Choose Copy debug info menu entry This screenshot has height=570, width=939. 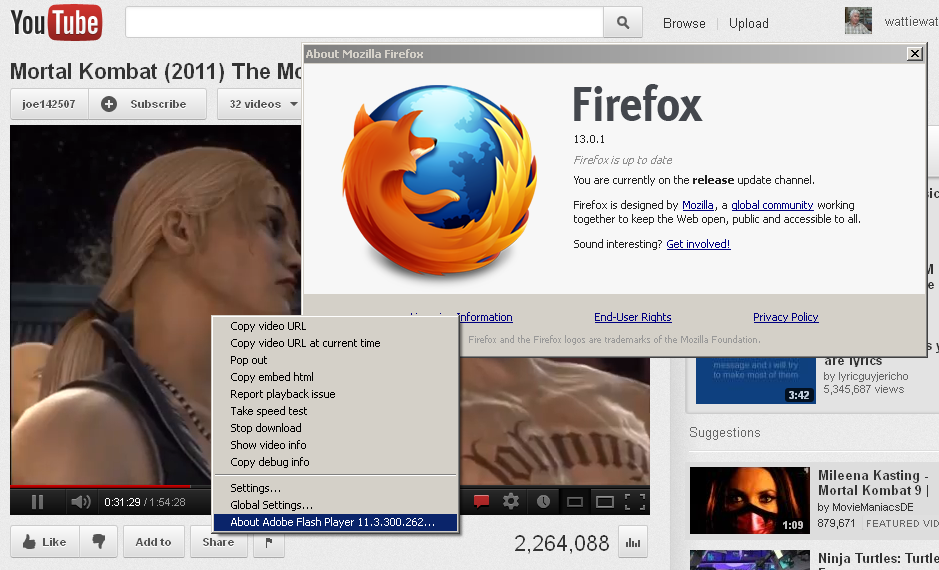coord(335,462)
